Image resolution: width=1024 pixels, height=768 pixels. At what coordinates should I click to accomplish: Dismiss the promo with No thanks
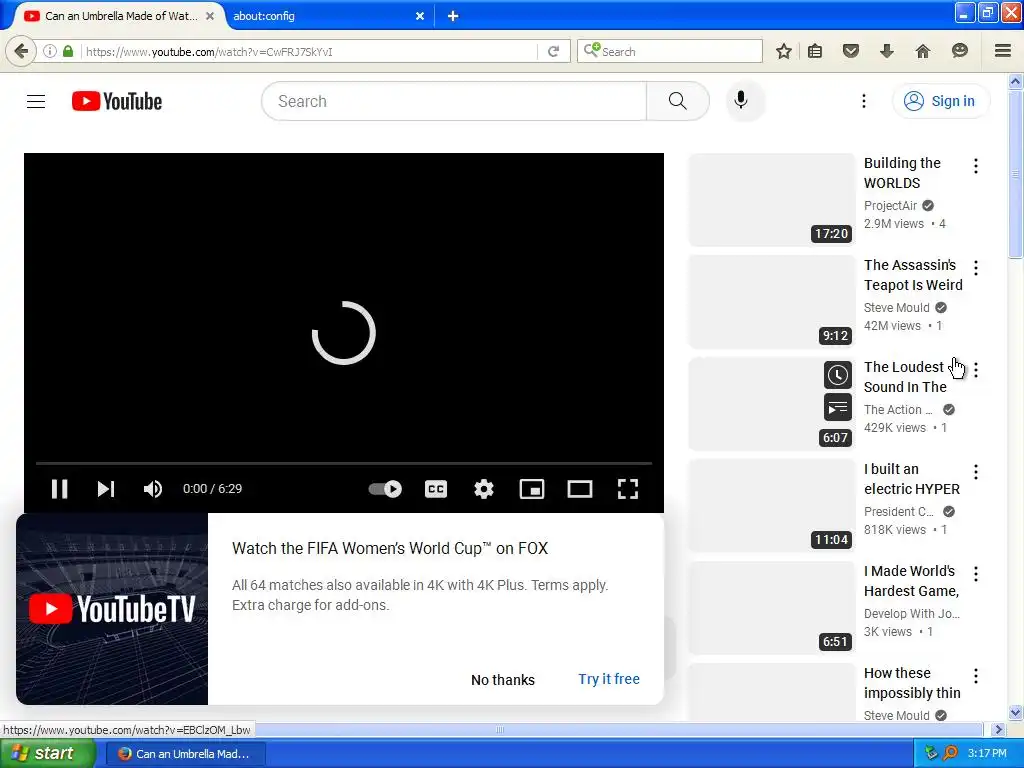[x=503, y=680]
